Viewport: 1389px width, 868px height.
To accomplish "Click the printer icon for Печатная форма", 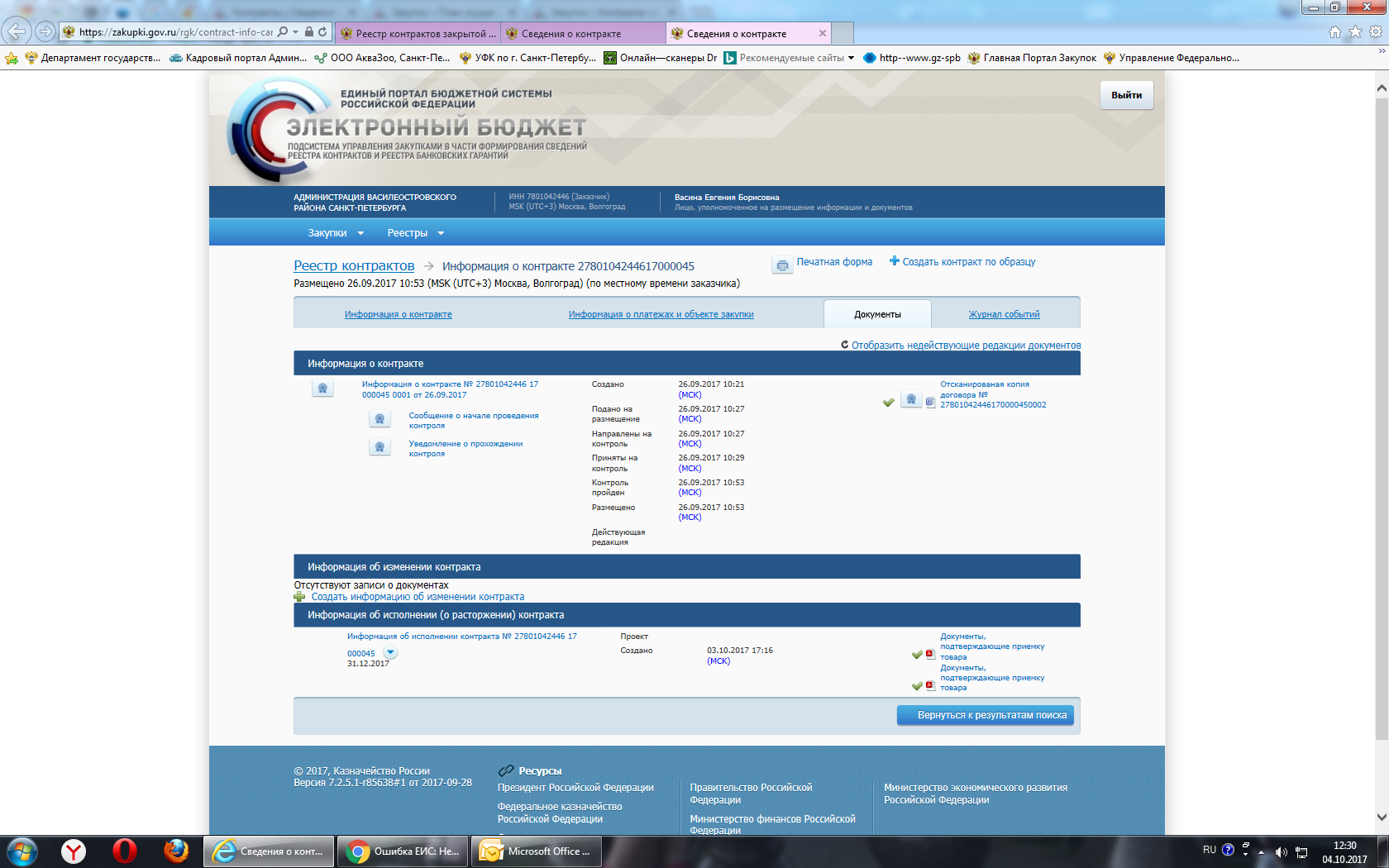I will pos(782,265).
